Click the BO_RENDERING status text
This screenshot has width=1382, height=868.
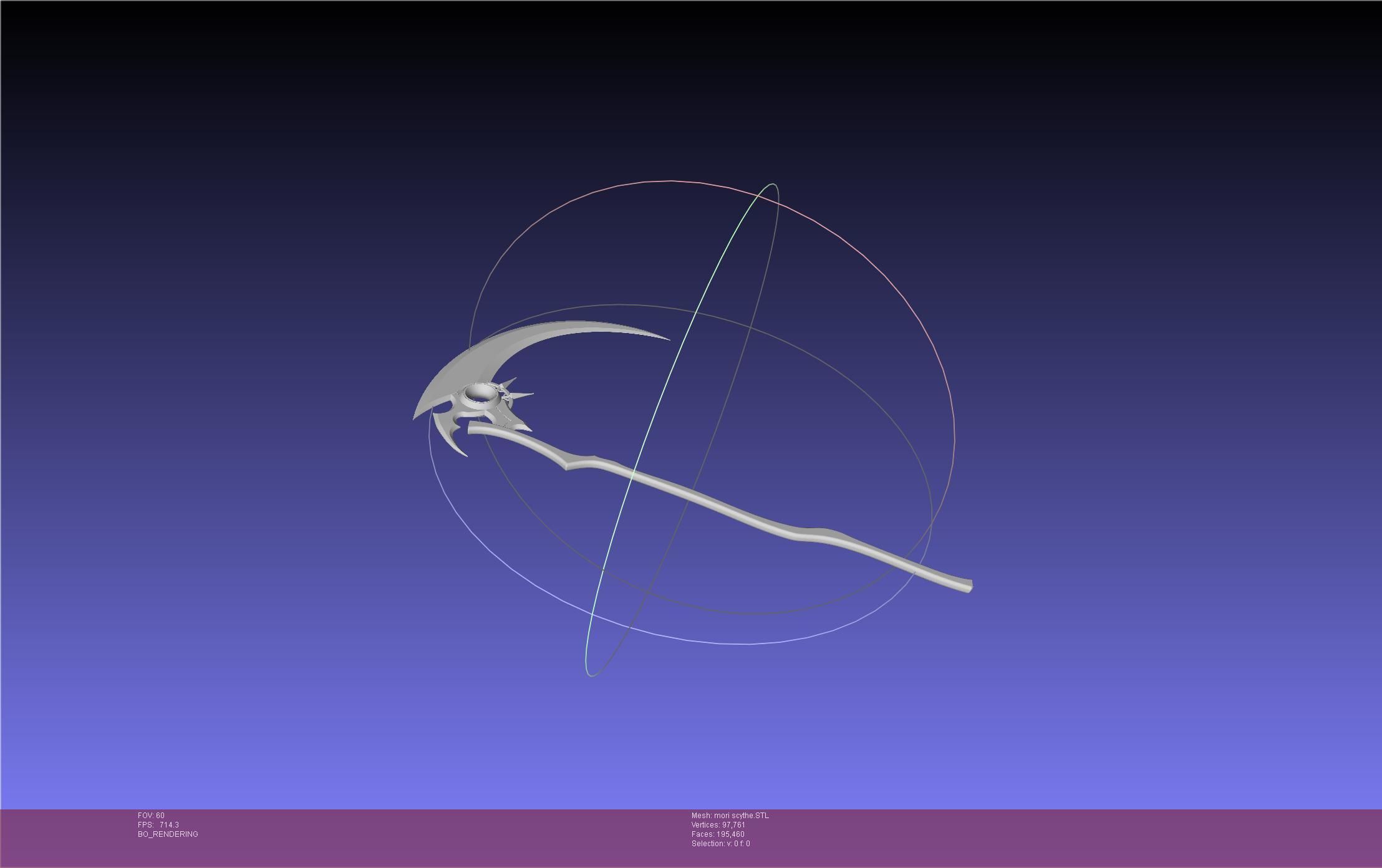pos(168,834)
